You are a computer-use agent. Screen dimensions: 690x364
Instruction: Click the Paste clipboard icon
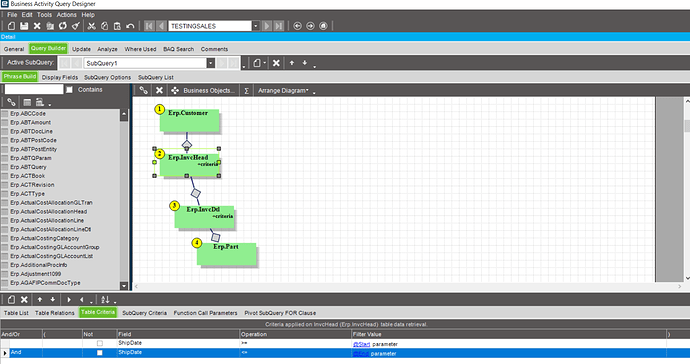click(117, 26)
